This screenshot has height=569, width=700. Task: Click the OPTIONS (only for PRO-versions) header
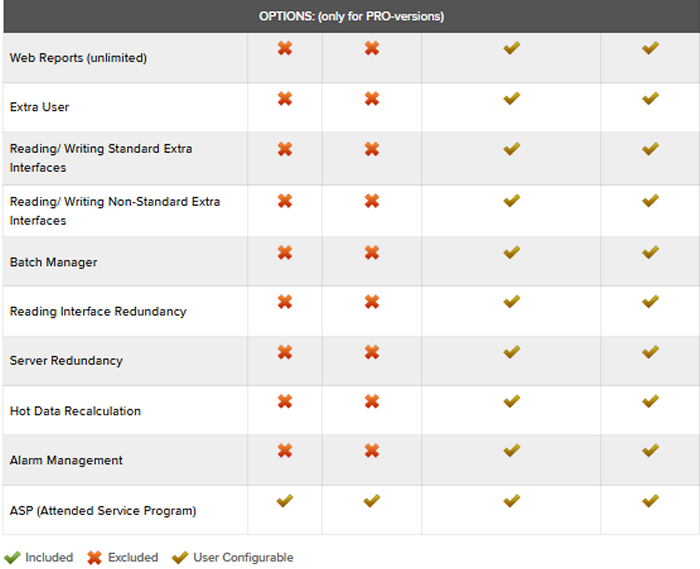tap(351, 16)
